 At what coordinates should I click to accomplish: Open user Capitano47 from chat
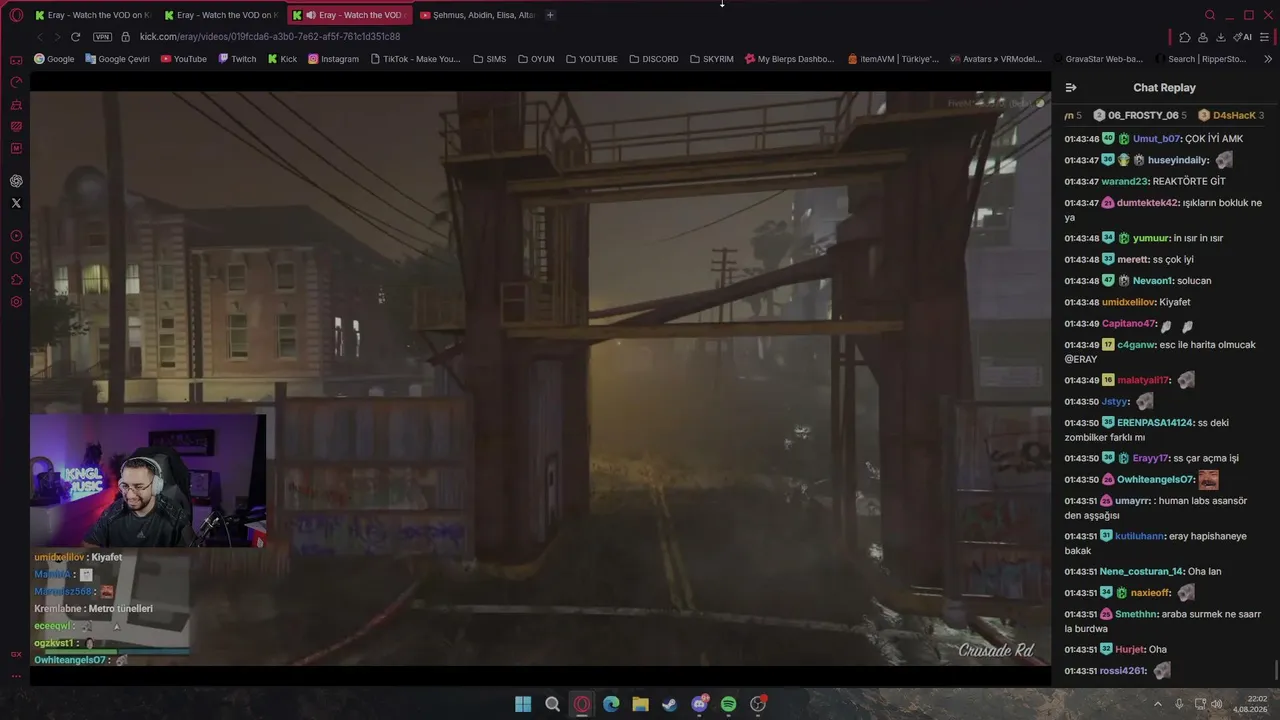[1128, 324]
